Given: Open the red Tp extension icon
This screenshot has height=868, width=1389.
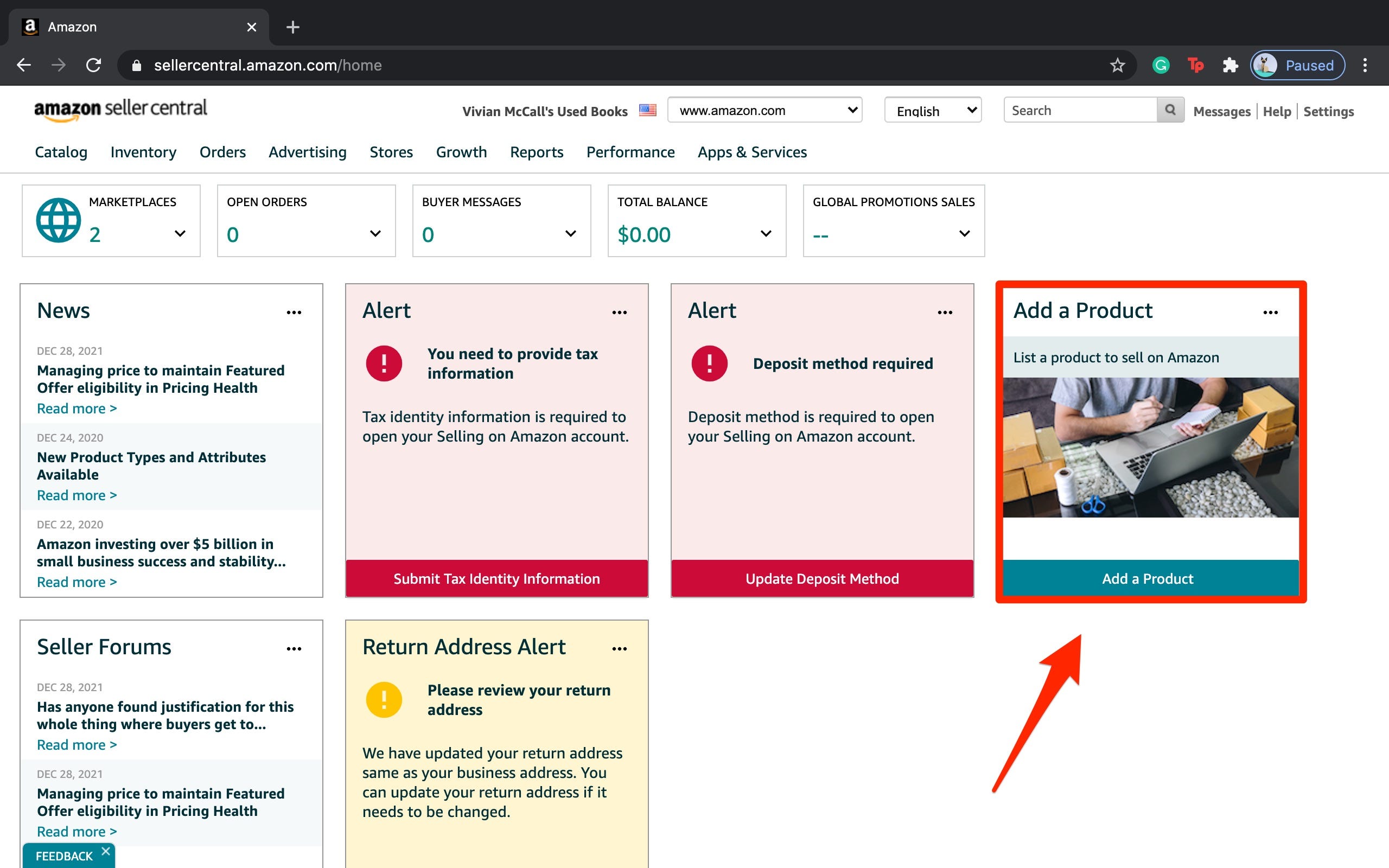Looking at the screenshot, I should click(x=1196, y=66).
